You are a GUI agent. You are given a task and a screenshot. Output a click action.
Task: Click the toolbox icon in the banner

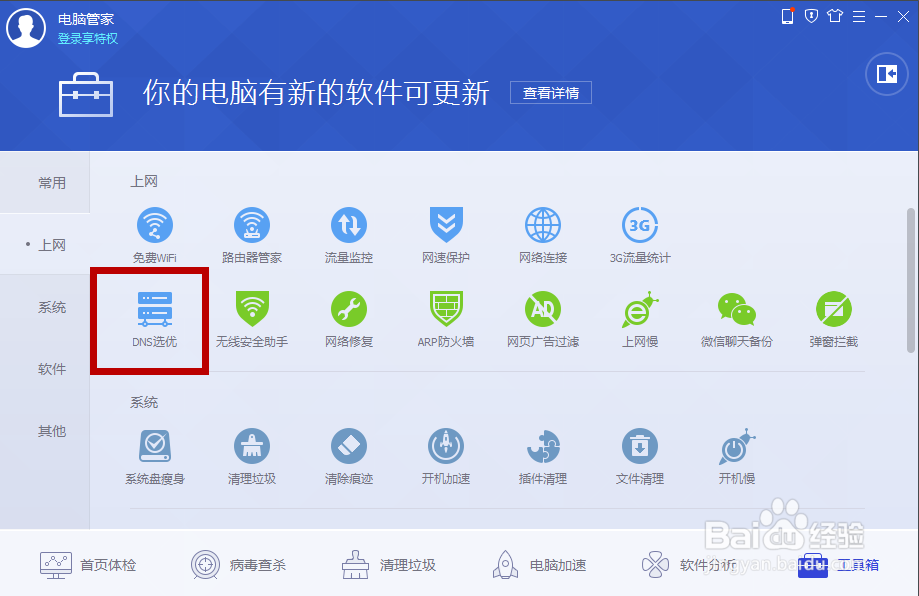86,94
